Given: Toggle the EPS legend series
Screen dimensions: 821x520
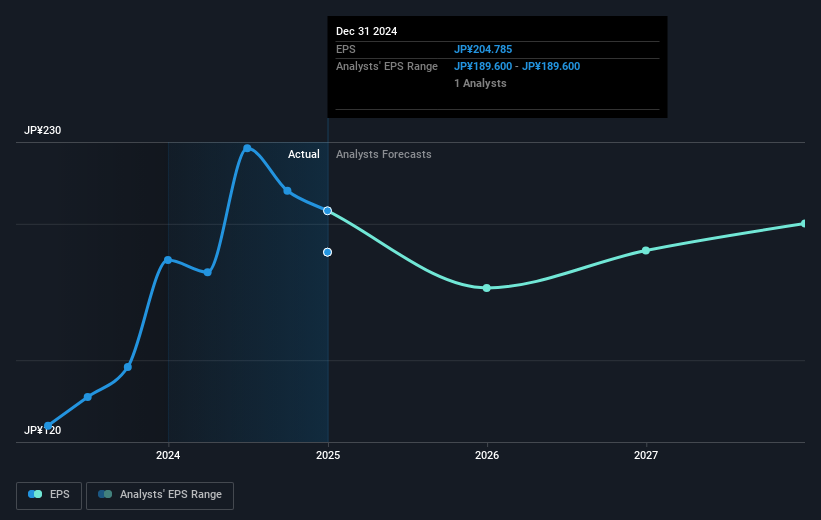Looking at the screenshot, I should pyautogui.click(x=49, y=495).
